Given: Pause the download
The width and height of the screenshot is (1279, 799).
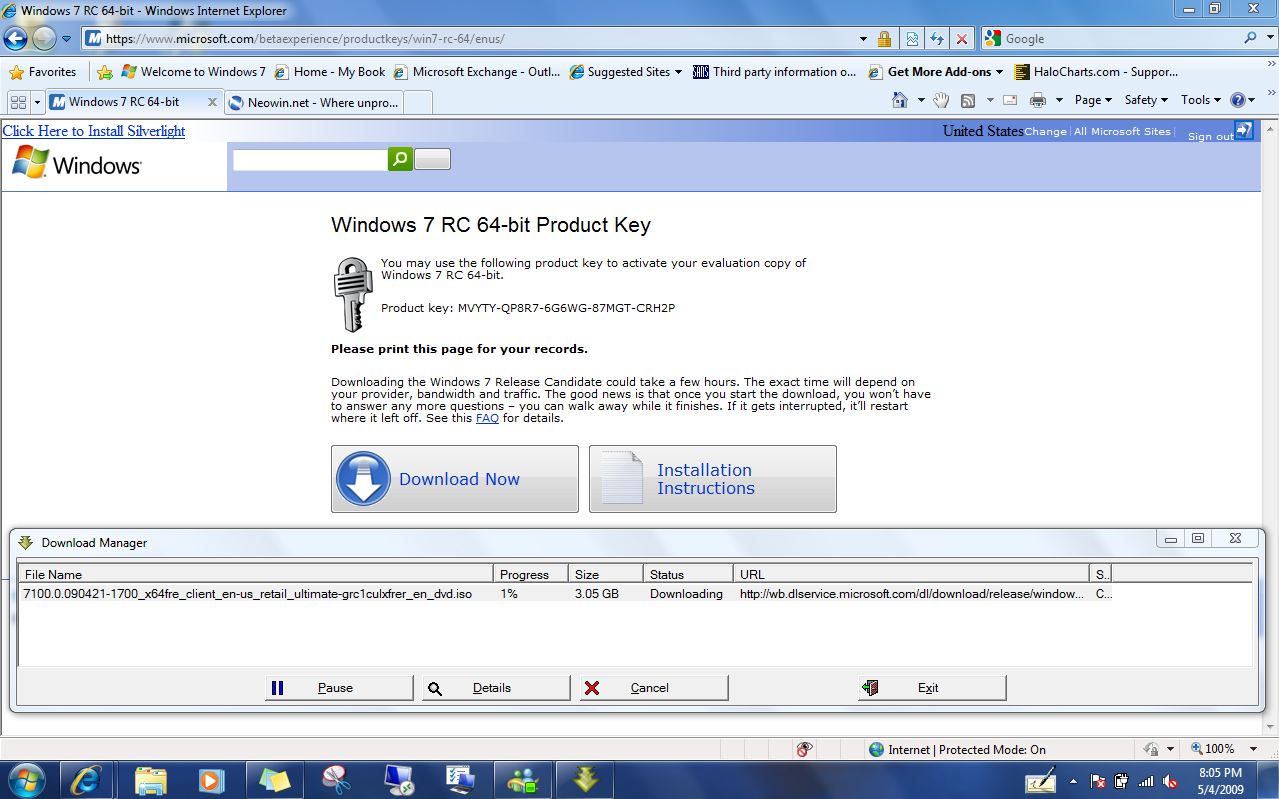Looking at the screenshot, I should pyautogui.click(x=339, y=688).
